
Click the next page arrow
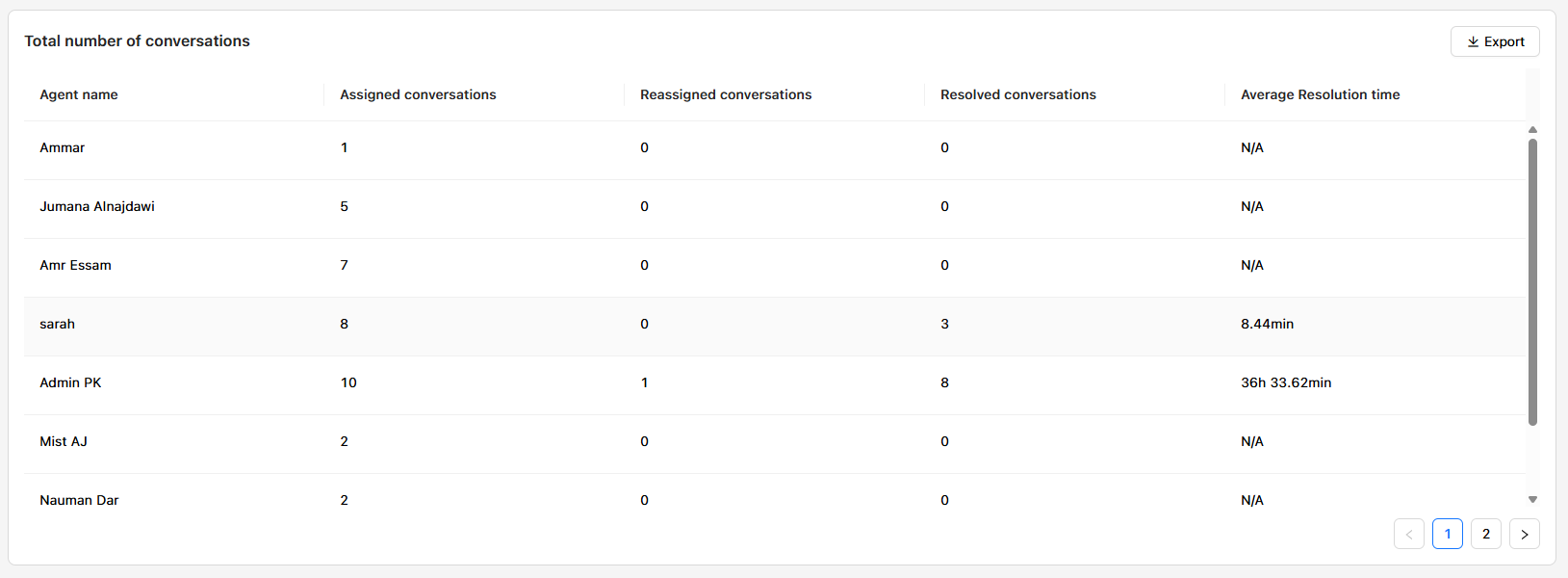1525,534
